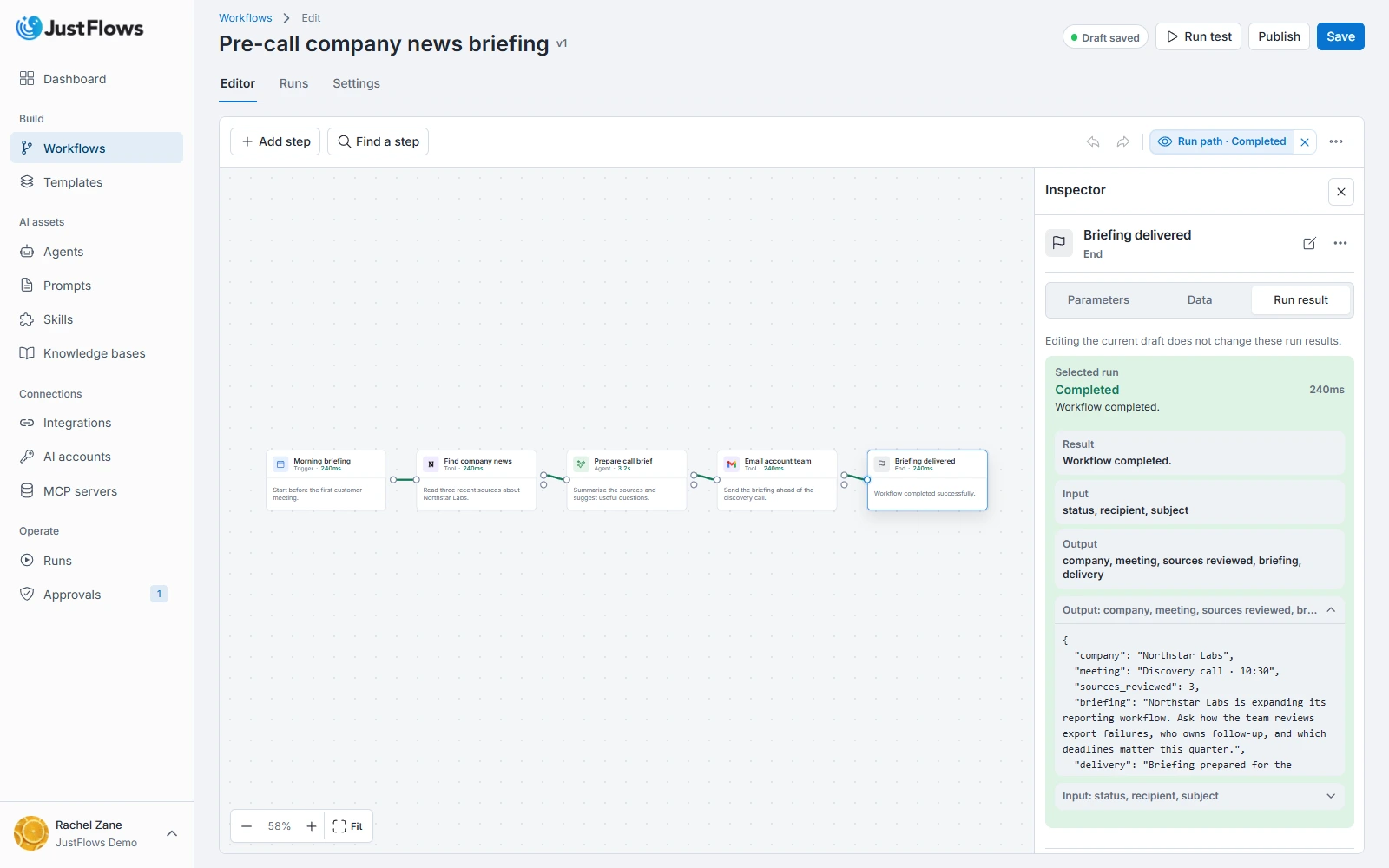Undo last editor action

tap(1093, 141)
